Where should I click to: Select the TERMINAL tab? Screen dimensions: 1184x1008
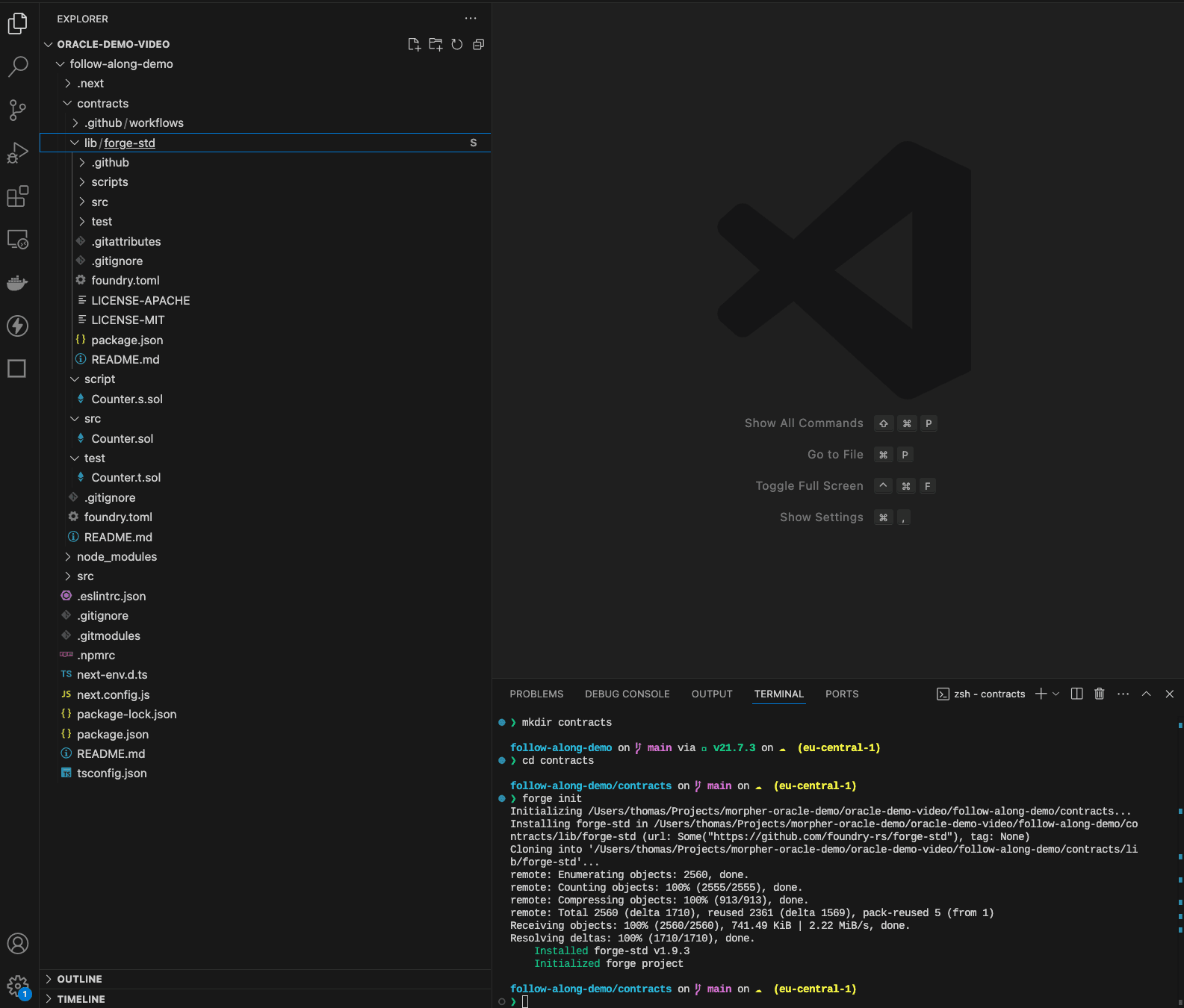click(x=779, y=694)
